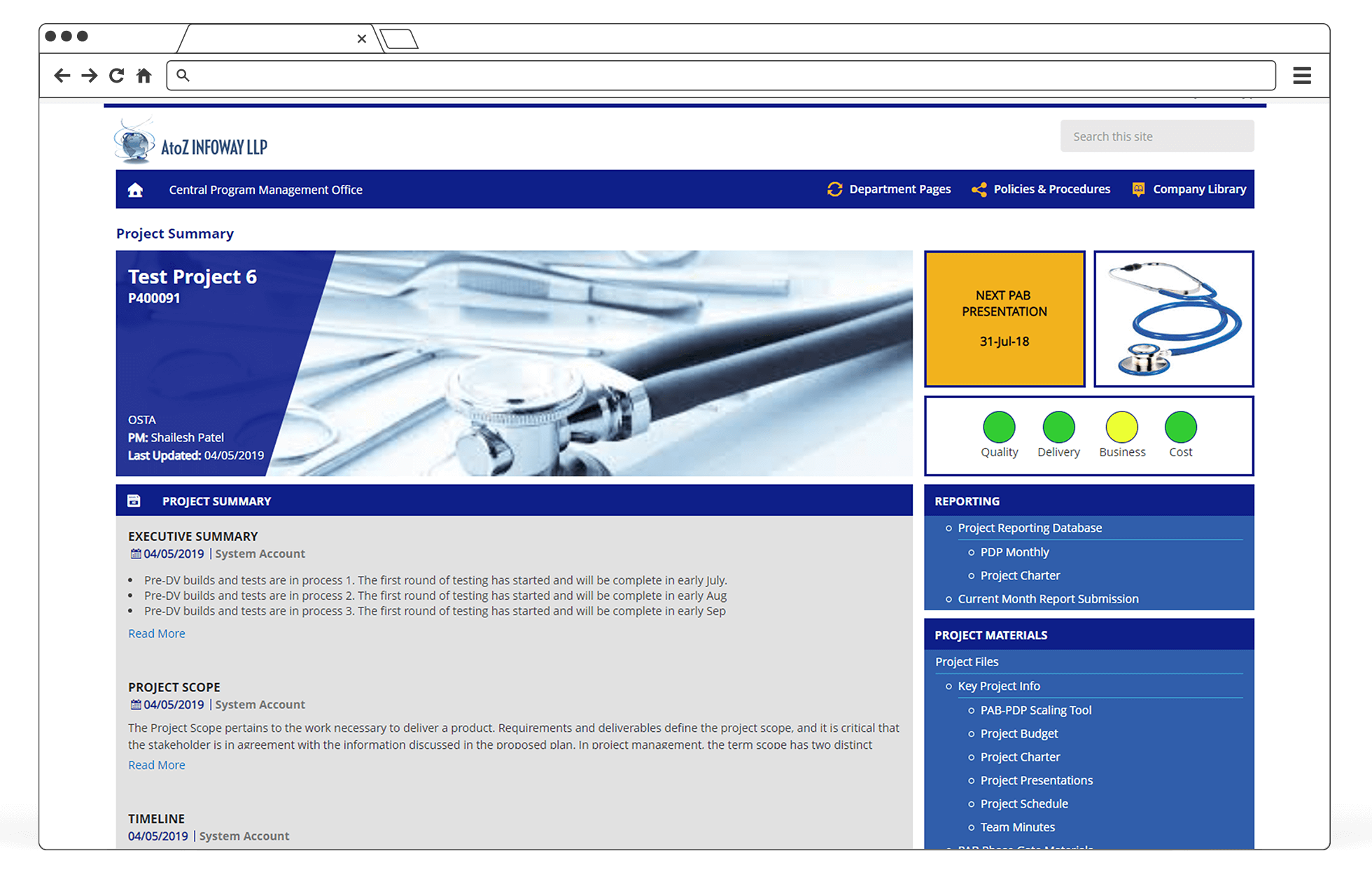Viewport: 1372px width, 879px height.
Task: Click the home icon in the navigation bar
Action: (134, 189)
